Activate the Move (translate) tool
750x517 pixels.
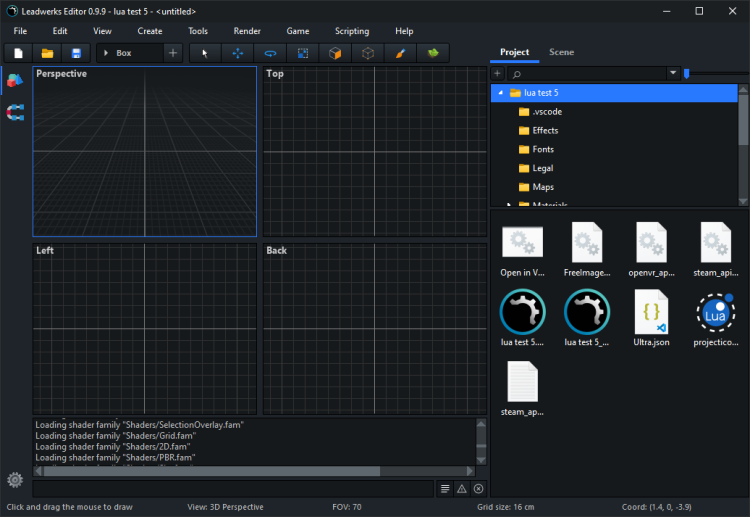tap(238, 53)
